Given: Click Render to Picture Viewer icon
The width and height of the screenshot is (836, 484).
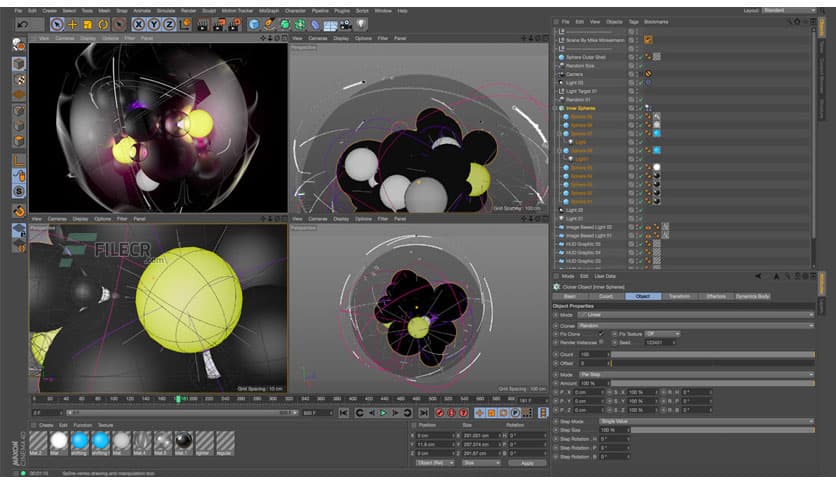Looking at the screenshot, I should [219, 25].
